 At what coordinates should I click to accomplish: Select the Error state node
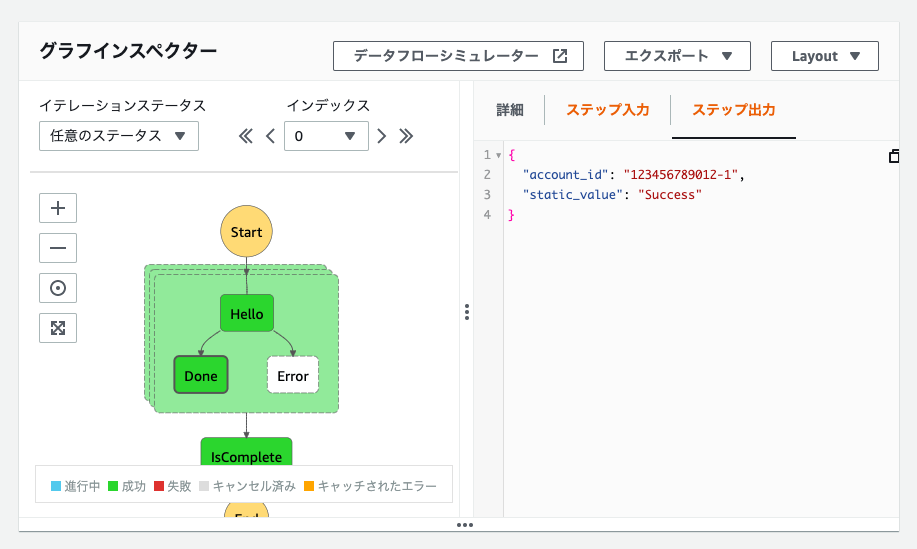[x=293, y=375]
